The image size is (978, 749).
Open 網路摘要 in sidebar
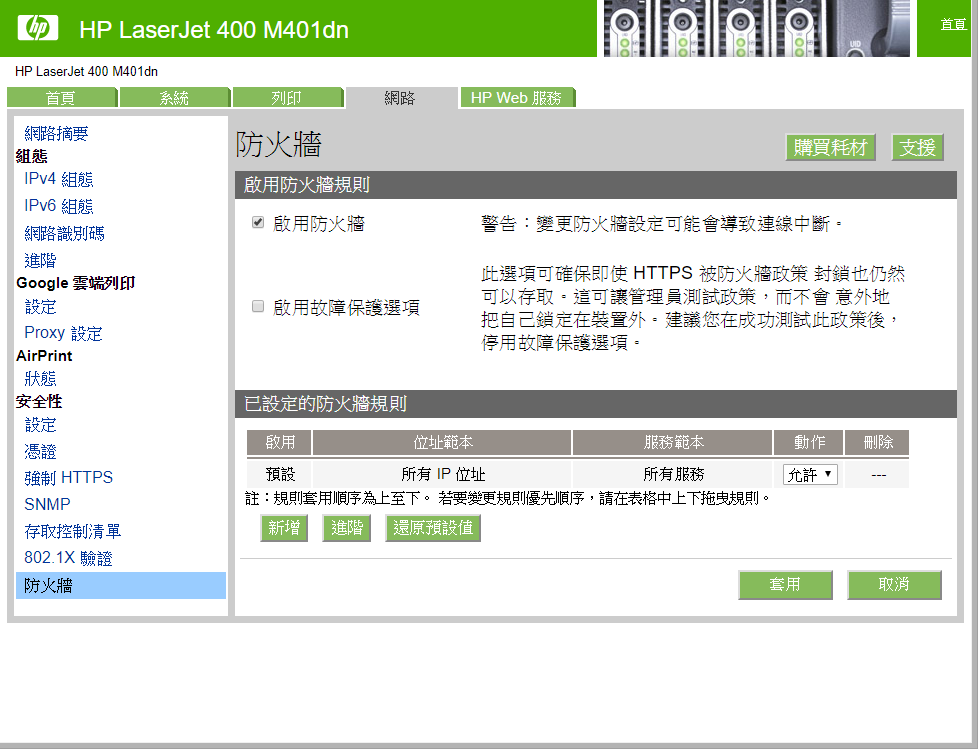(56, 133)
